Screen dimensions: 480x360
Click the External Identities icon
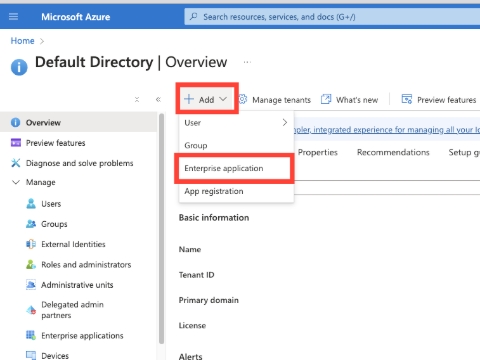(x=31, y=244)
